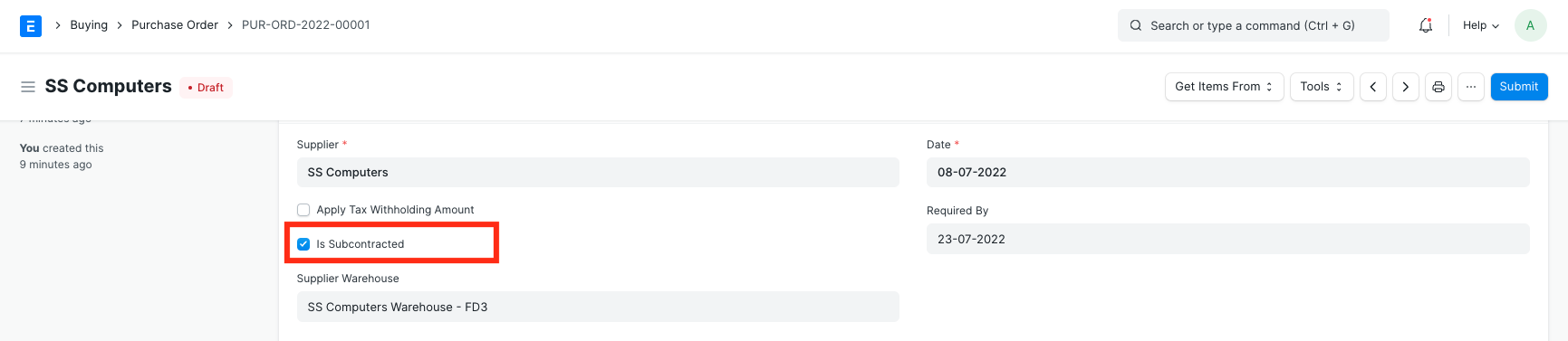Screen dimensions: 1568x341
Task: Open the ERPNext home logo
Action: tap(31, 25)
